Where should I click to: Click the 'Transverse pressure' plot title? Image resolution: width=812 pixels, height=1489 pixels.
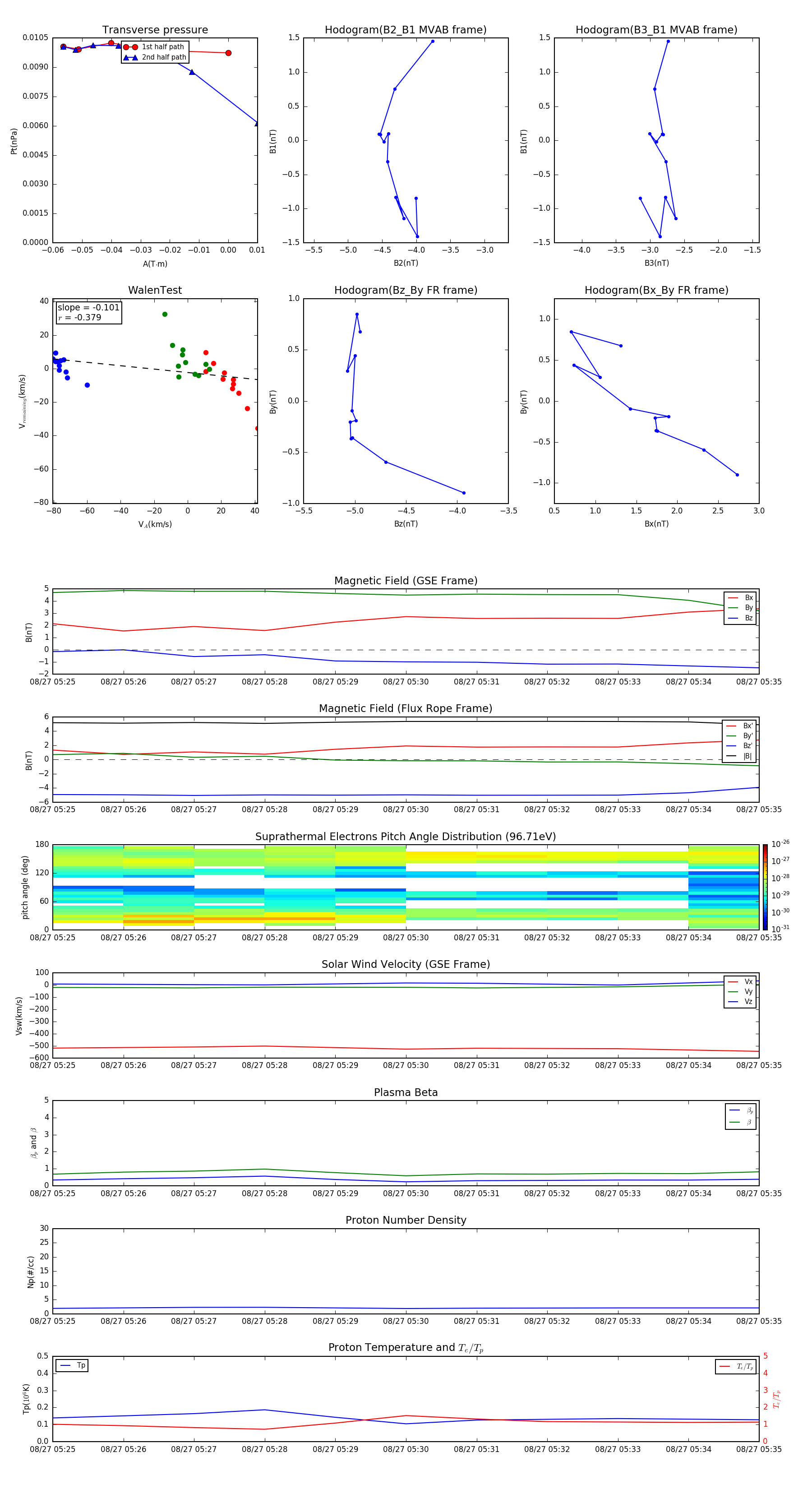click(x=155, y=29)
